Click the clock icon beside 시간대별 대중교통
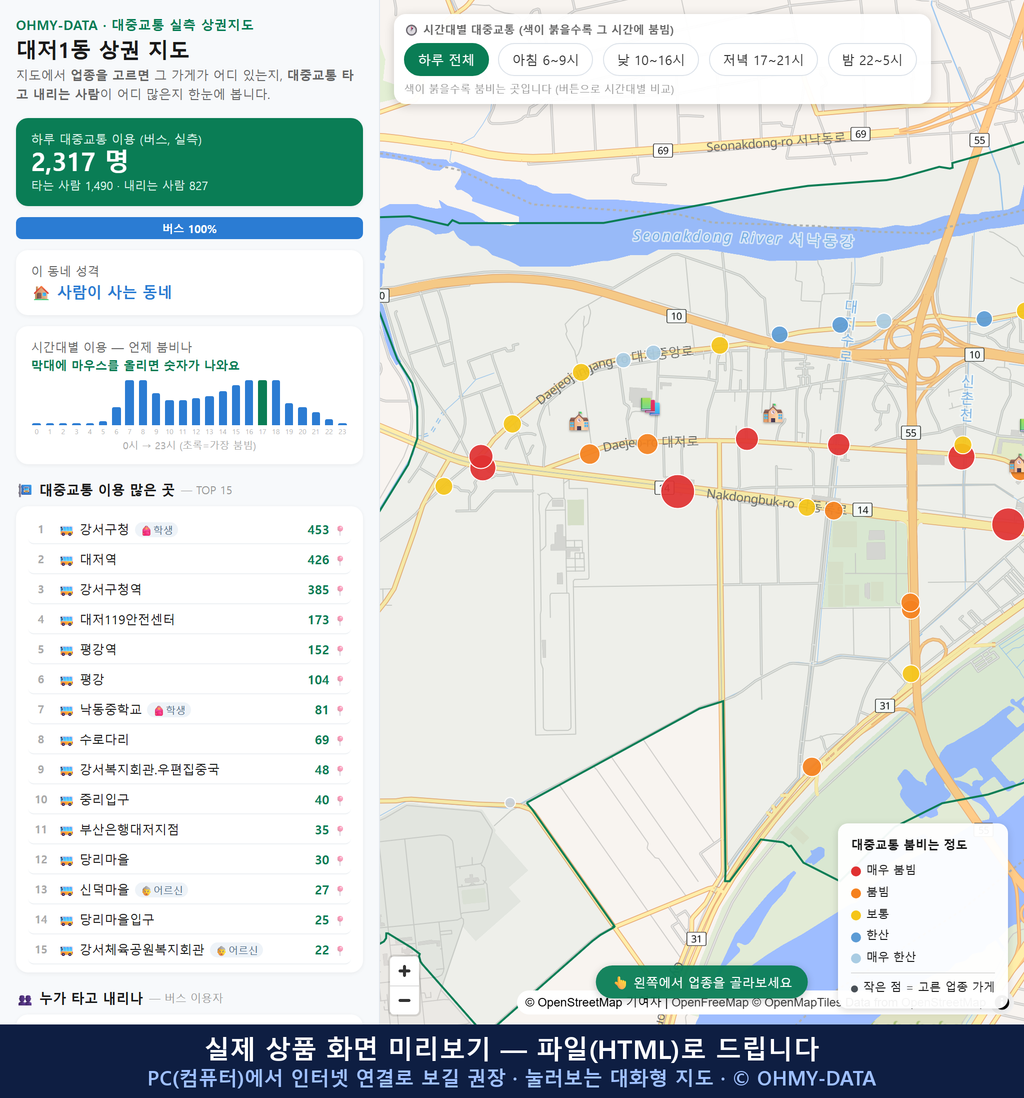Image resolution: width=1024 pixels, height=1098 pixels. coord(411,30)
